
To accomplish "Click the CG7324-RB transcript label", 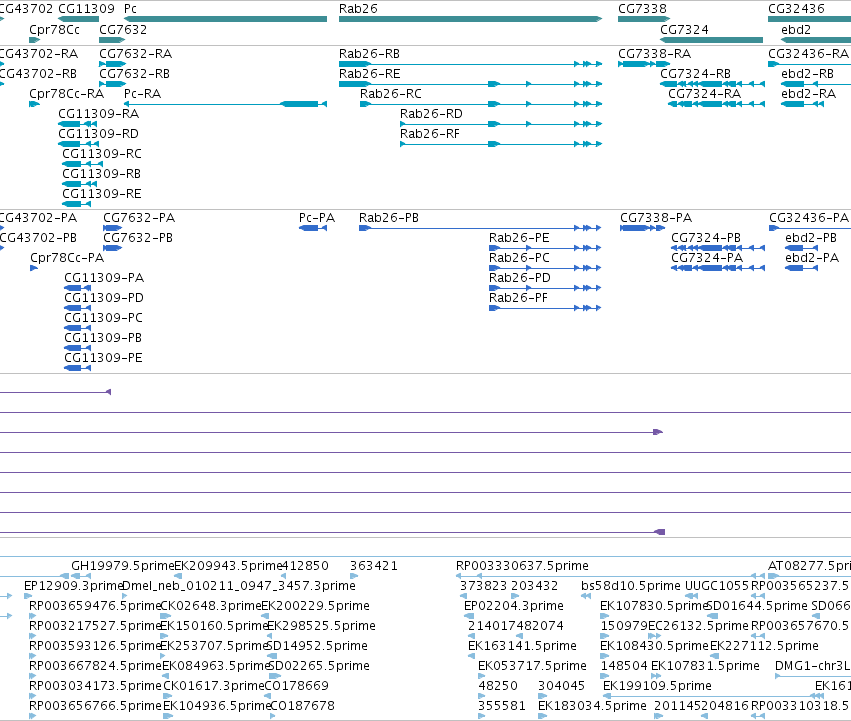I will [x=695, y=74].
